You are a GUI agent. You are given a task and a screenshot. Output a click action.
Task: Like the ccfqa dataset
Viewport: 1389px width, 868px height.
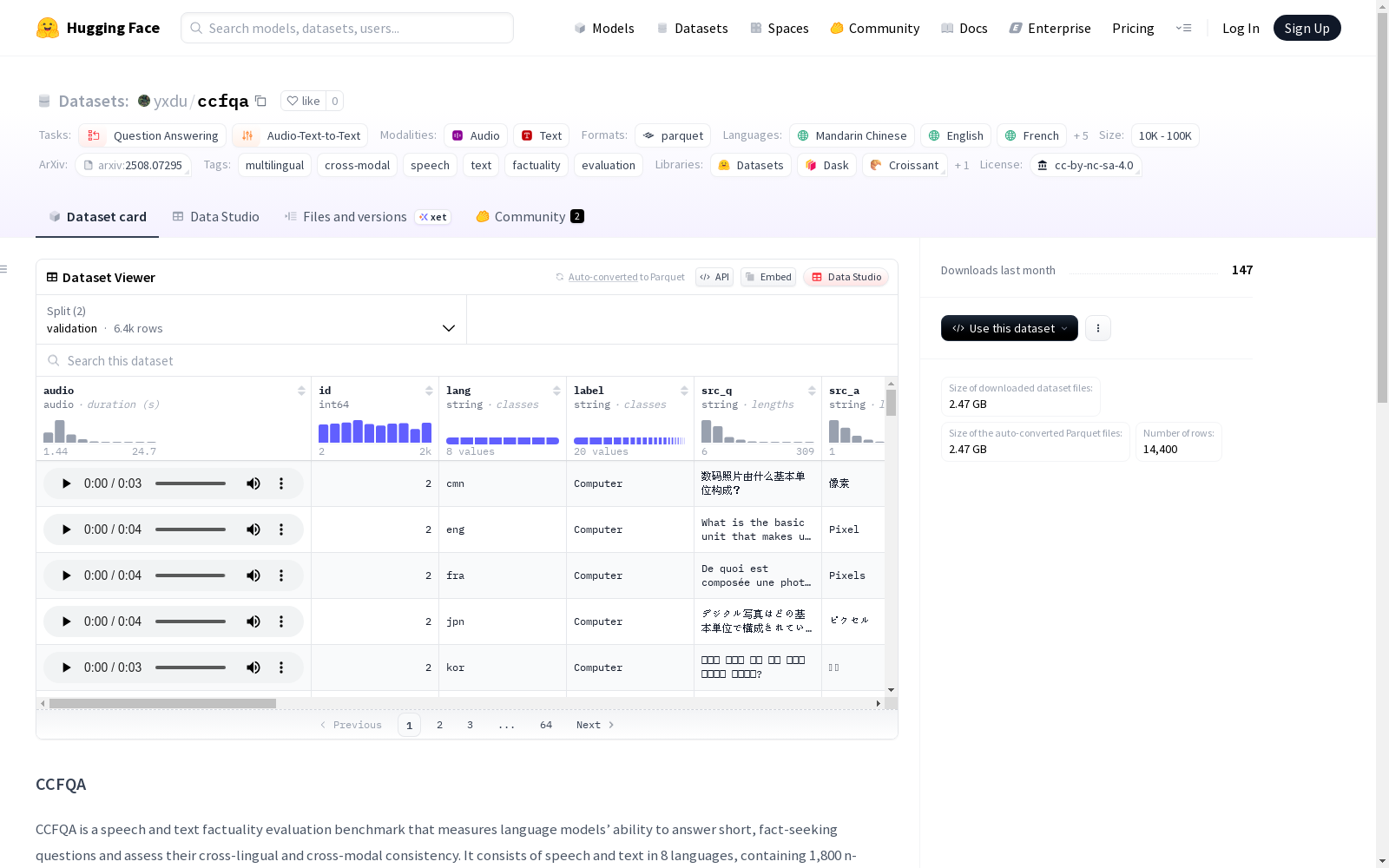coord(304,101)
